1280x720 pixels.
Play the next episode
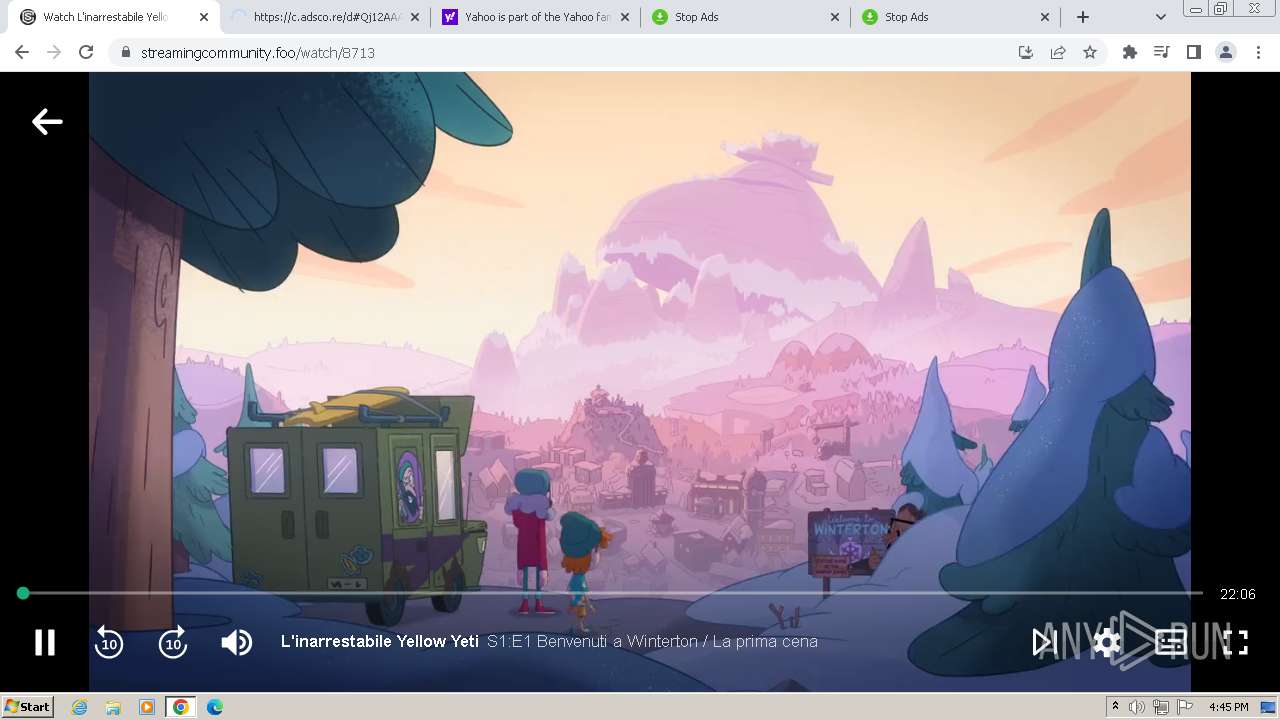1044,642
